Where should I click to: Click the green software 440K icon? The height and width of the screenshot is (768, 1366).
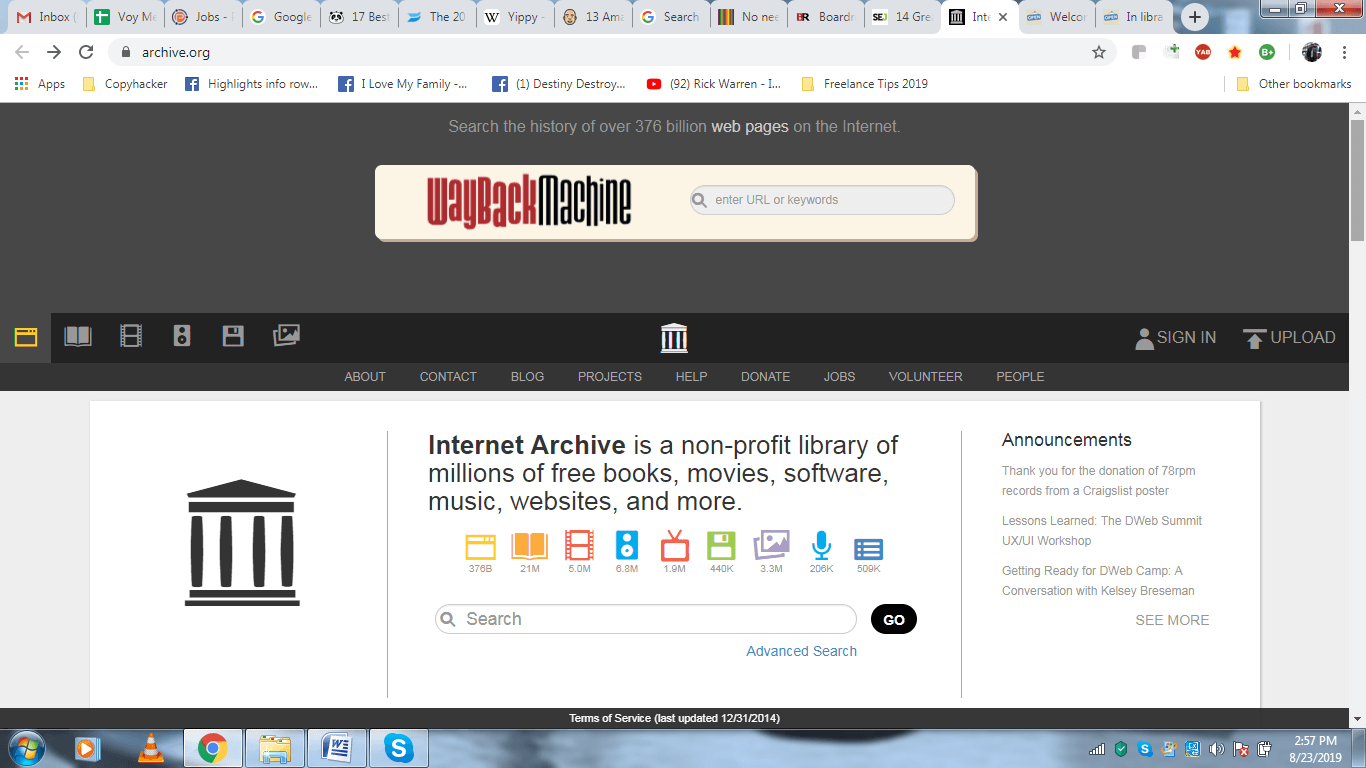click(722, 546)
